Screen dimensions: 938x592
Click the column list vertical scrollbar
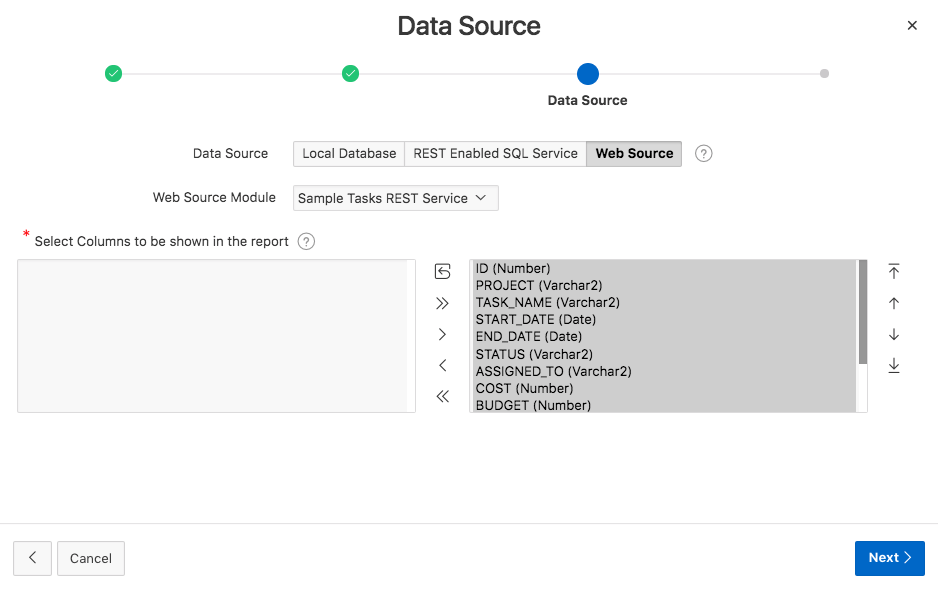pyautogui.click(x=862, y=311)
